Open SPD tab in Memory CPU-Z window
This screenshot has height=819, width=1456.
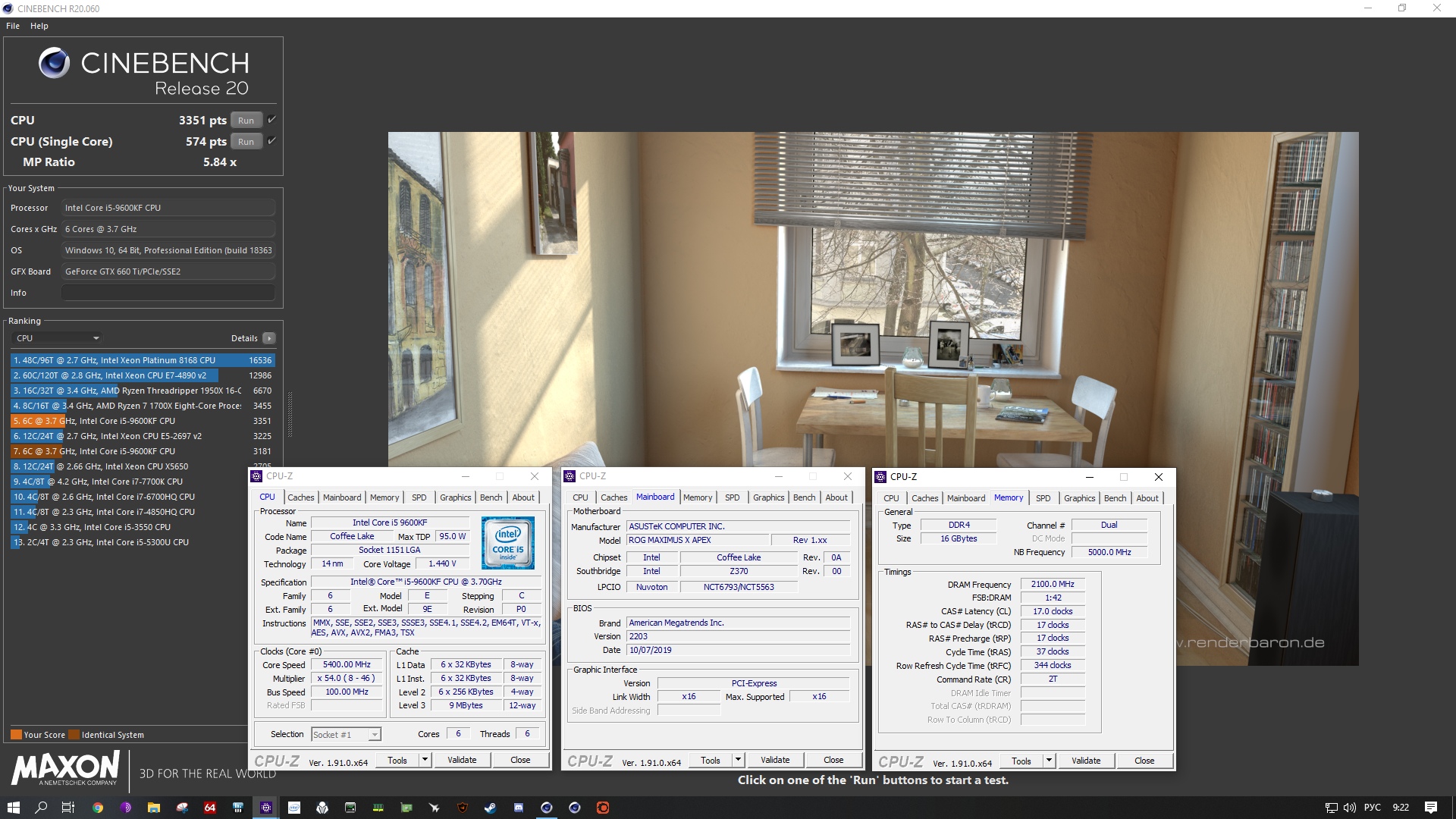(1043, 498)
